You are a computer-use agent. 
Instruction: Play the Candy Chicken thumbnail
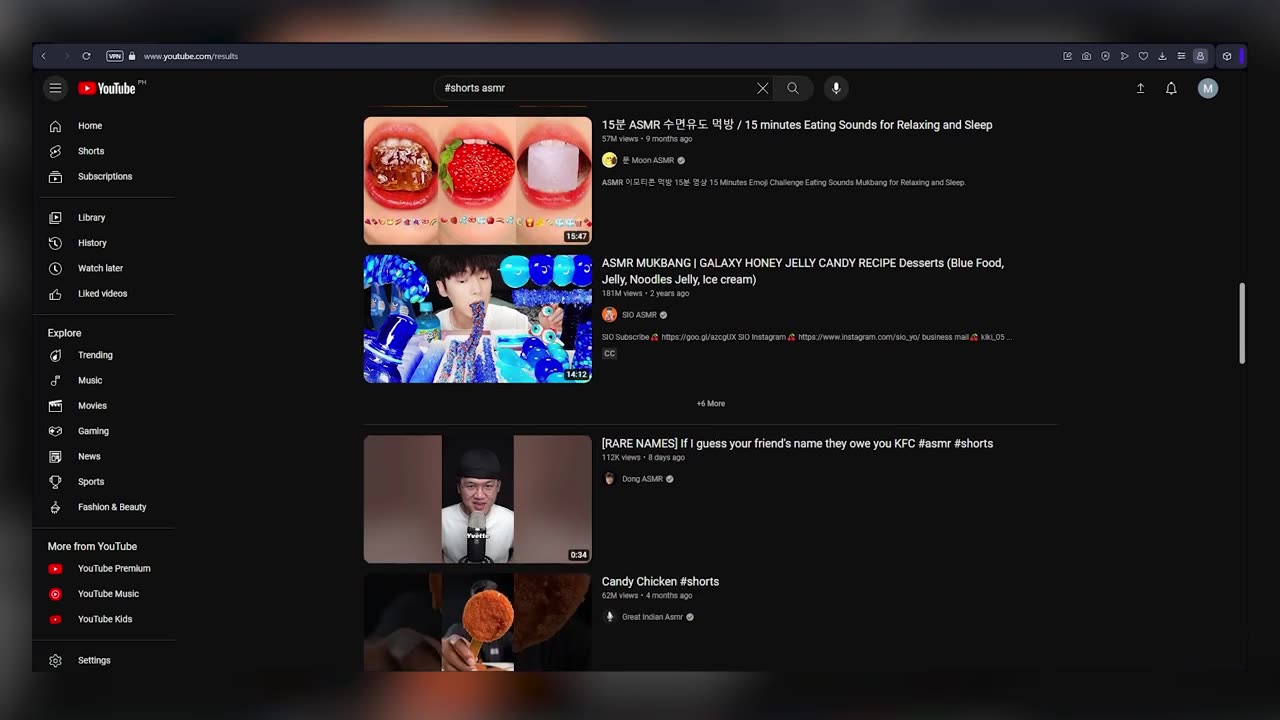[x=478, y=622]
